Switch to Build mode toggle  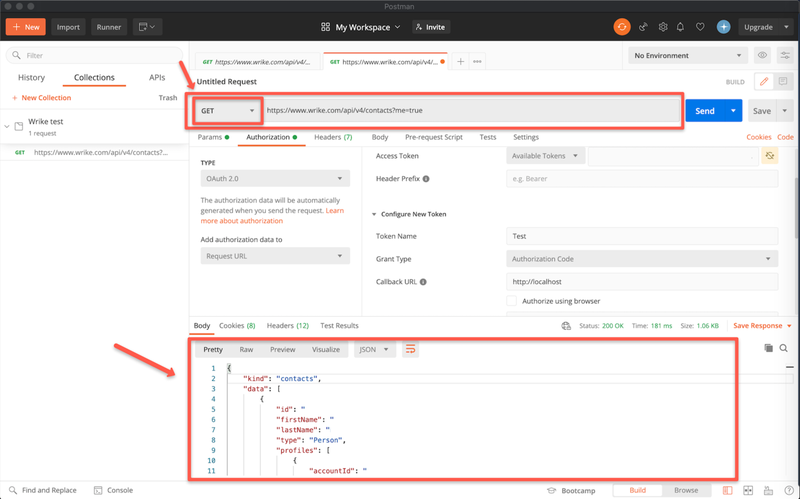coord(638,490)
